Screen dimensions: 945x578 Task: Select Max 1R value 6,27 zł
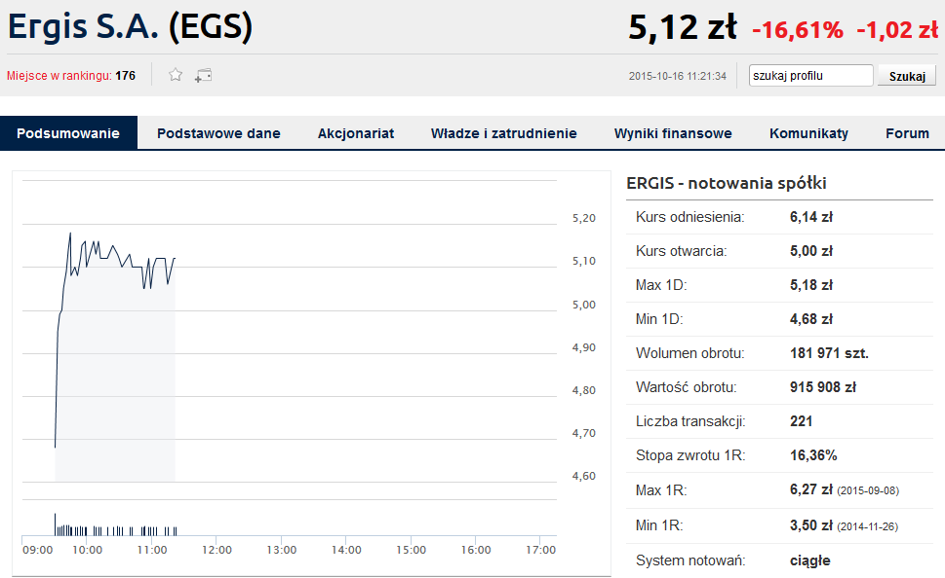pyautogui.click(x=811, y=489)
